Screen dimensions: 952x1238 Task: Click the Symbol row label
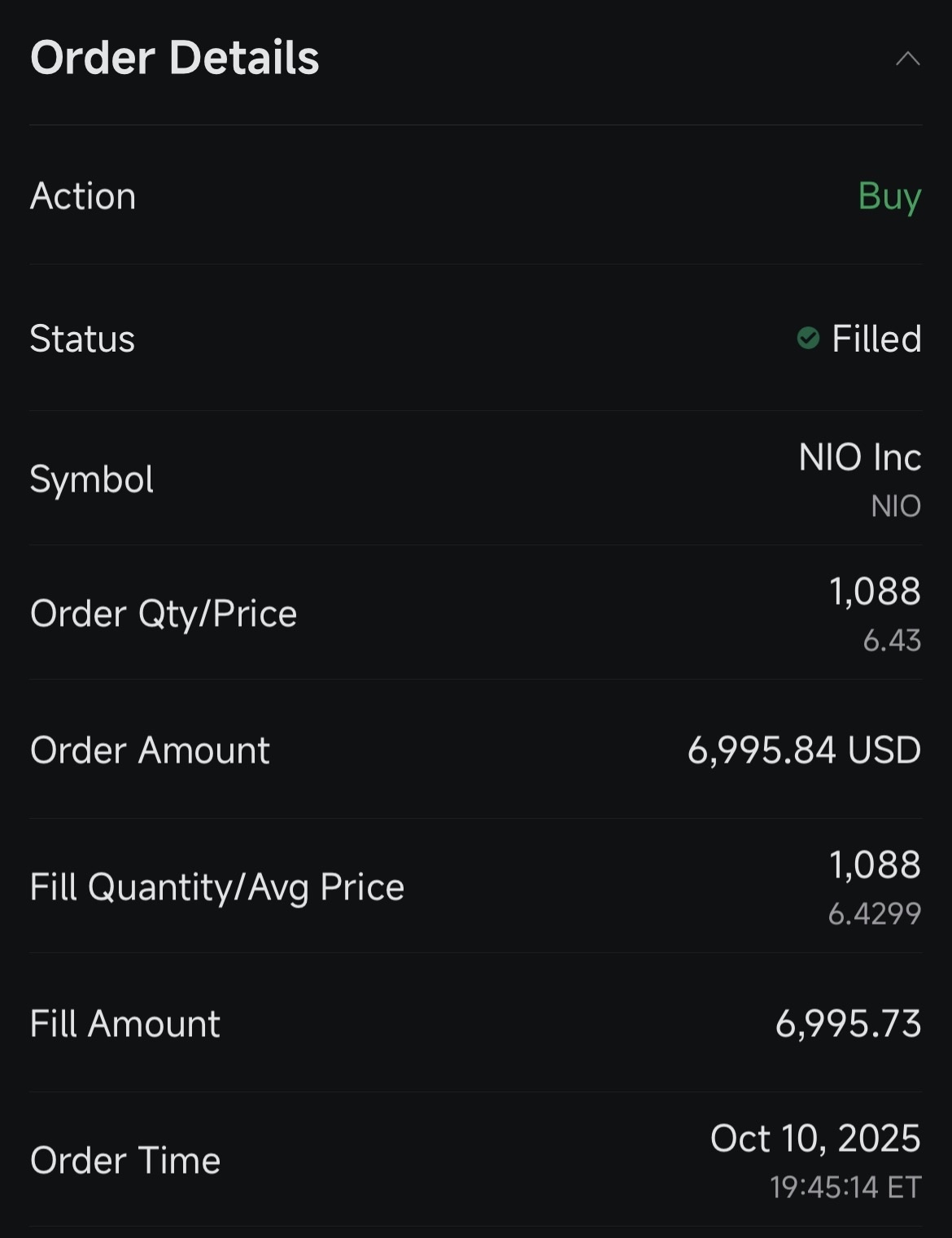[x=92, y=479]
